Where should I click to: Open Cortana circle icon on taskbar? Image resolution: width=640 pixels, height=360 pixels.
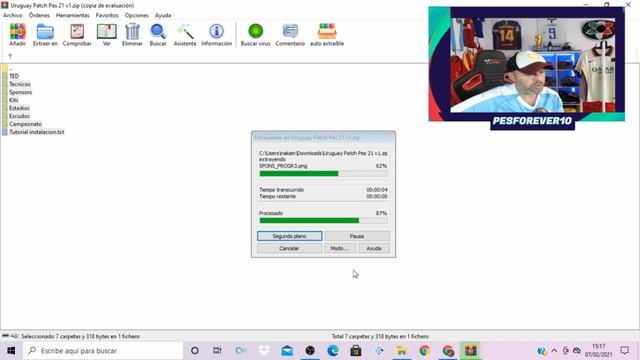point(195,351)
